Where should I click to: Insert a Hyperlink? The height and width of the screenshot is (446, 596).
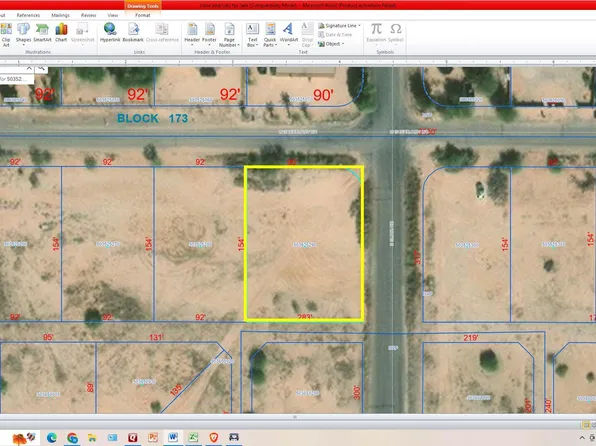110,33
